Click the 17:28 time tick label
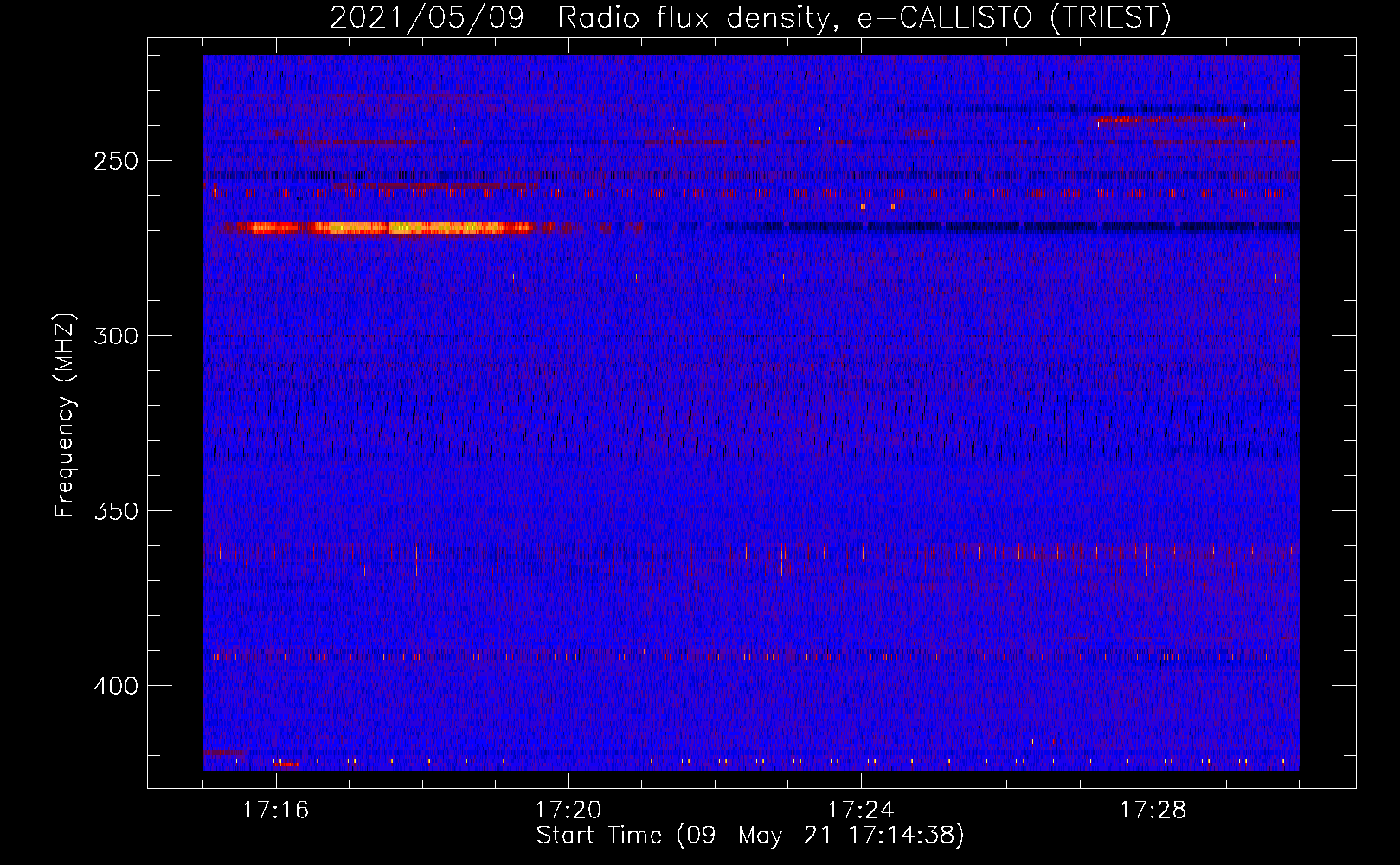The image size is (1400, 865). coord(1153,810)
